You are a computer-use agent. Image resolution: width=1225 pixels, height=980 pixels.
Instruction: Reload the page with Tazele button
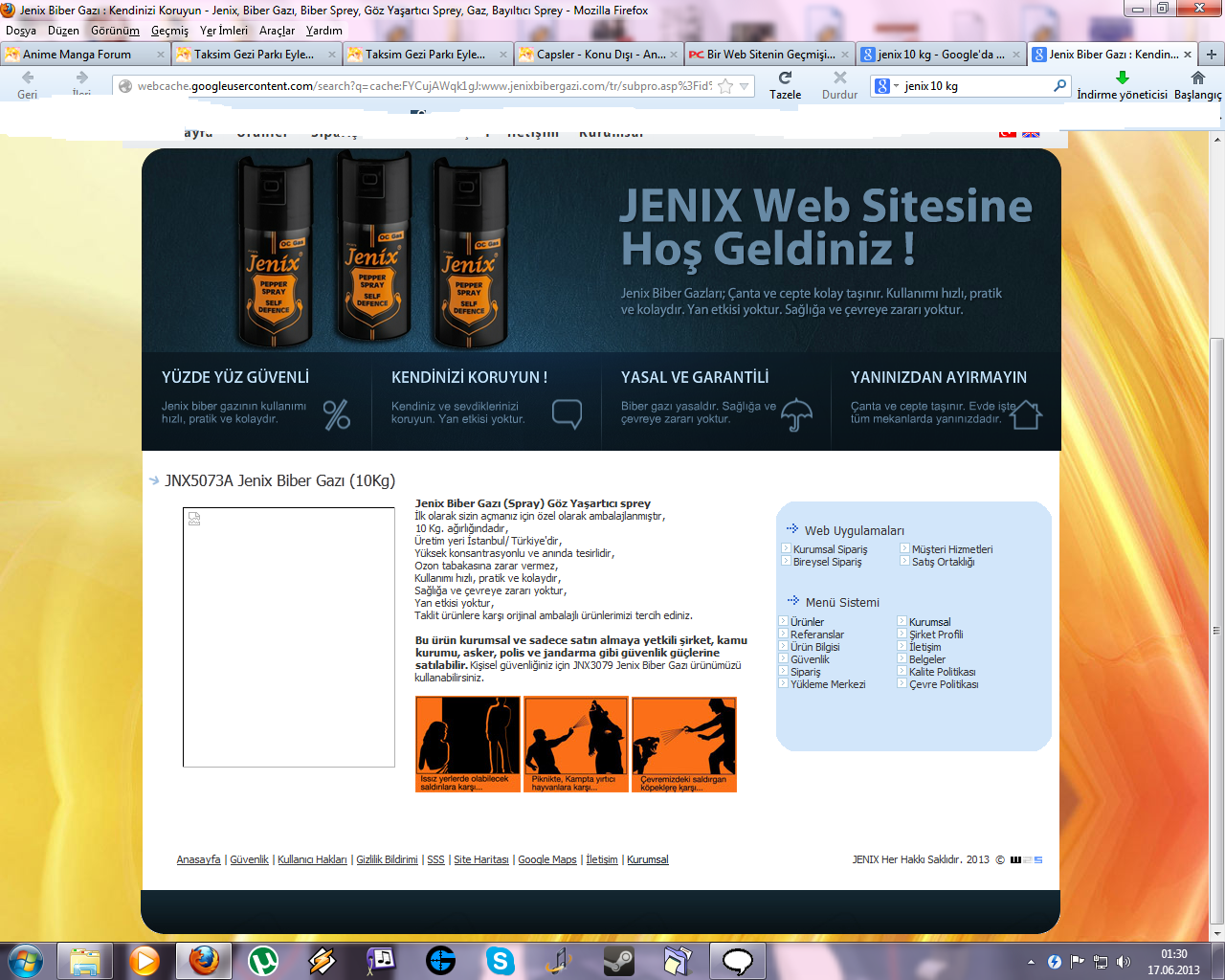click(785, 78)
